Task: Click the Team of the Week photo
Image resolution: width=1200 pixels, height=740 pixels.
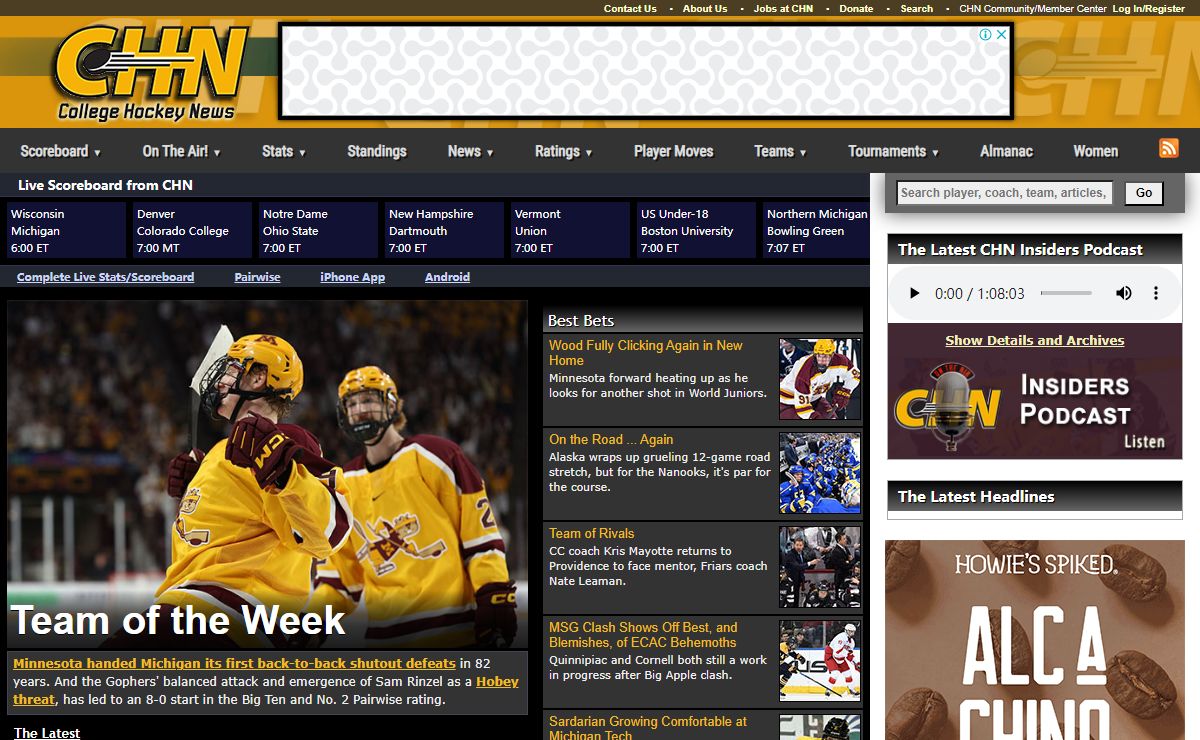Action: (267, 474)
